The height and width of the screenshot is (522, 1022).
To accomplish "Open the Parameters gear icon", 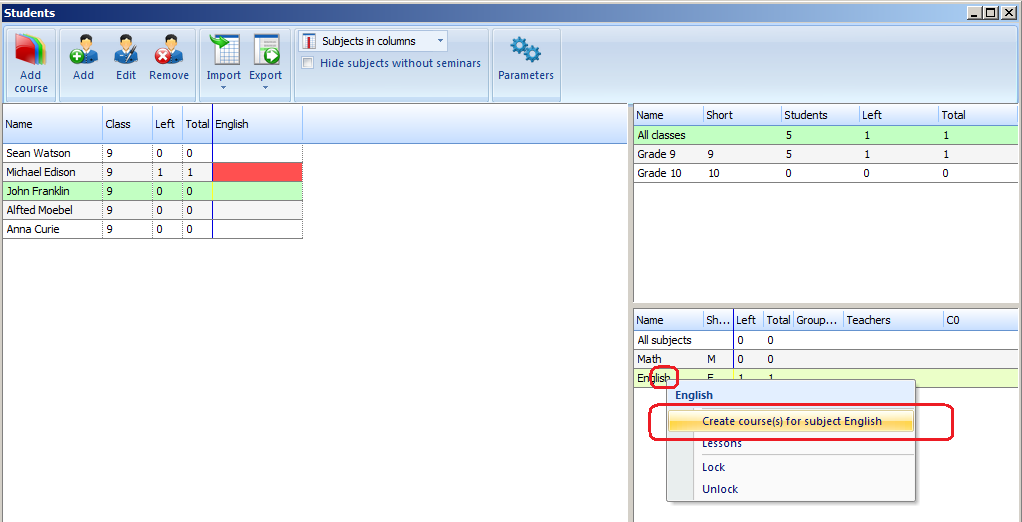I will (525, 50).
